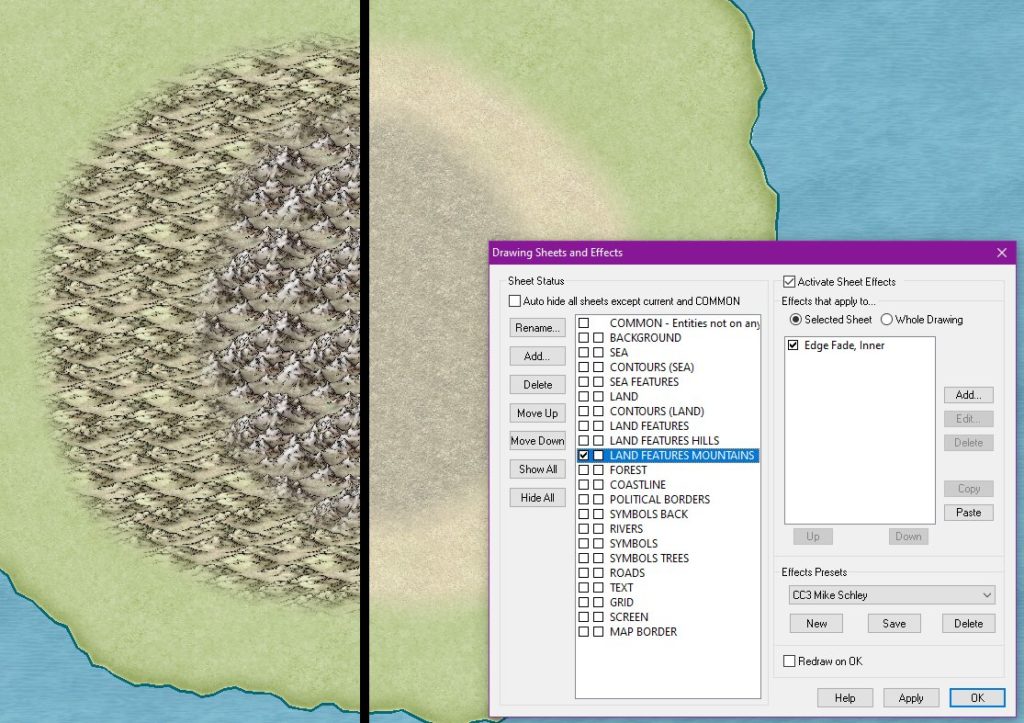Check the Redraw on OK option

pos(789,661)
